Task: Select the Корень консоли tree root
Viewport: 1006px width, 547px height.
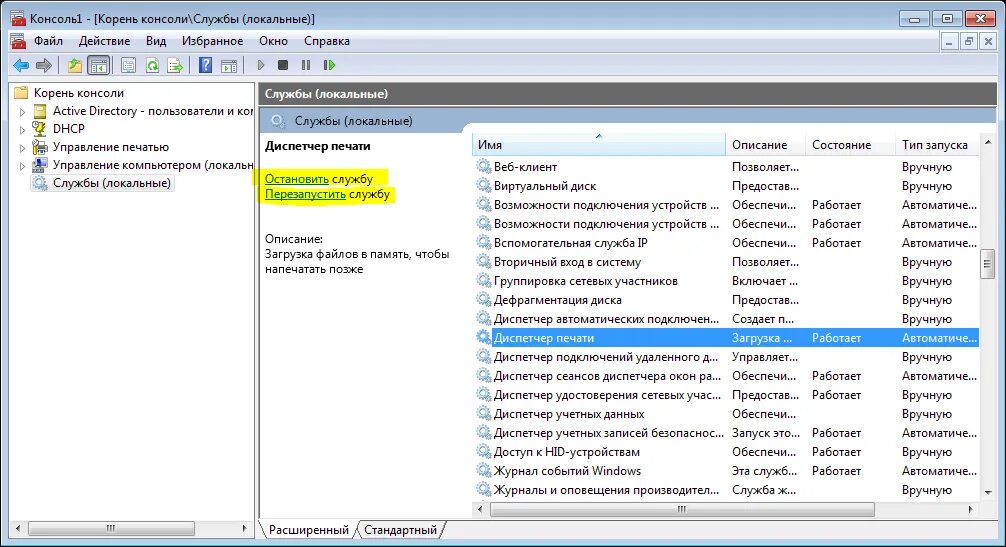Action: [78, 93]
